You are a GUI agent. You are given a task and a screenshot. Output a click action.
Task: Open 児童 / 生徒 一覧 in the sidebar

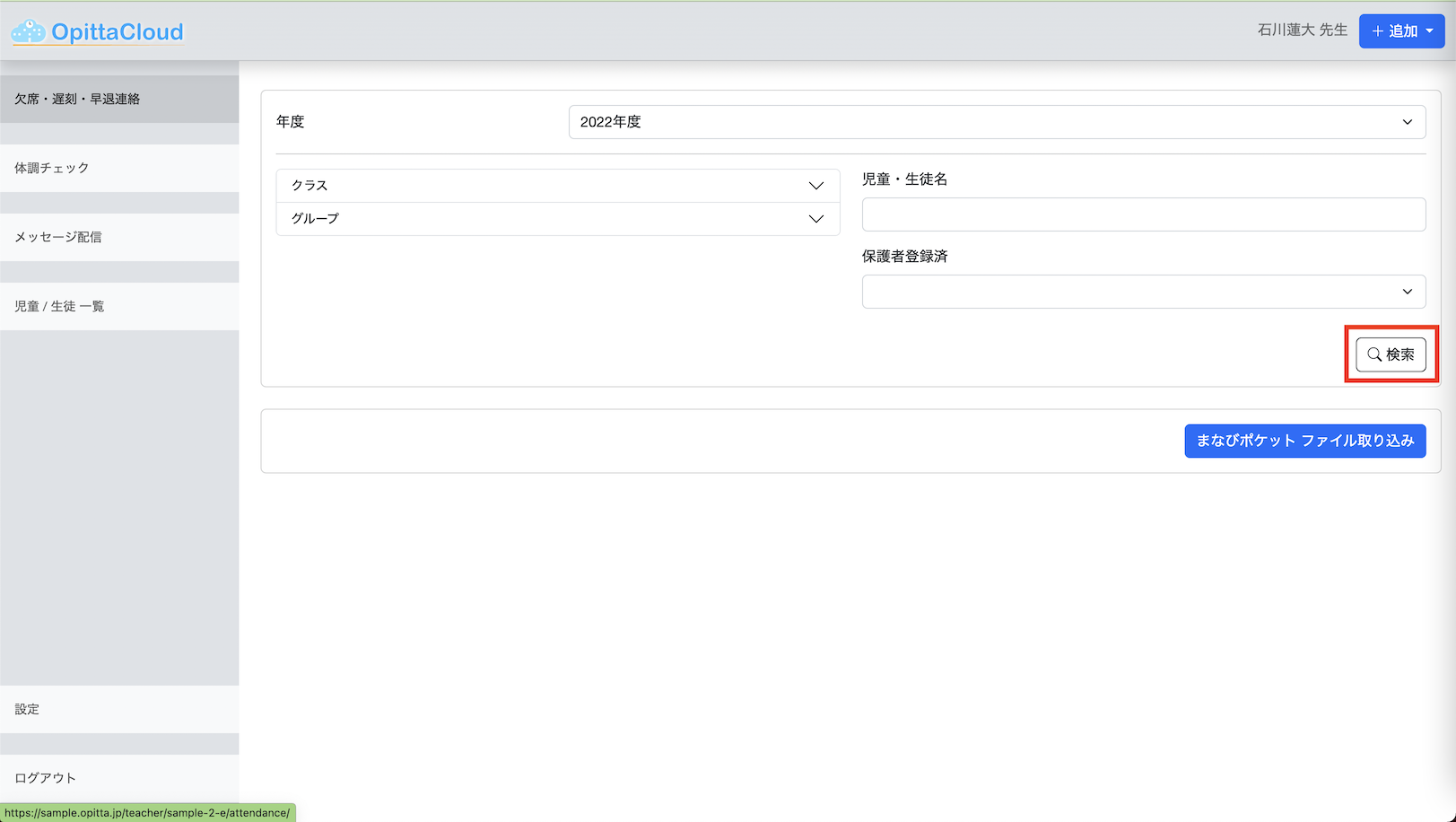click(119, 306)
